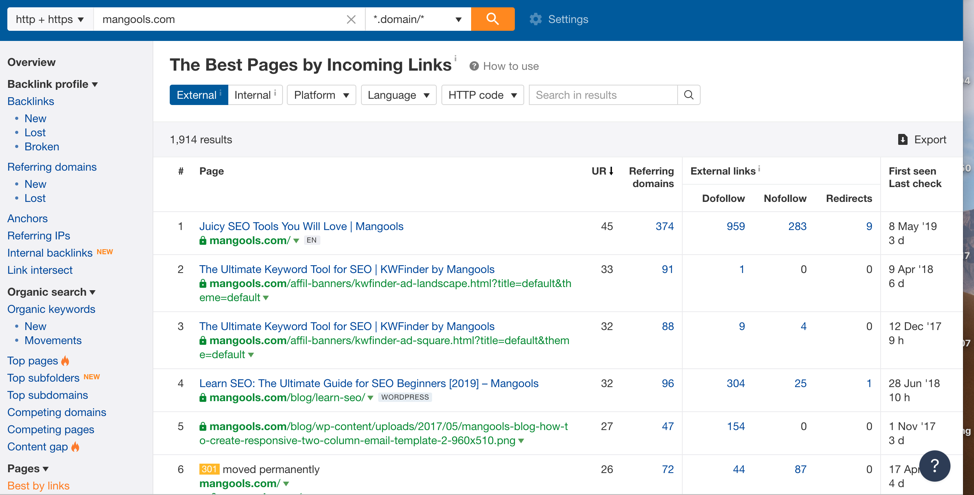Click nofollow count 87 in row 6
This screenshot has width=974, height=495.
tap(801, 470)
